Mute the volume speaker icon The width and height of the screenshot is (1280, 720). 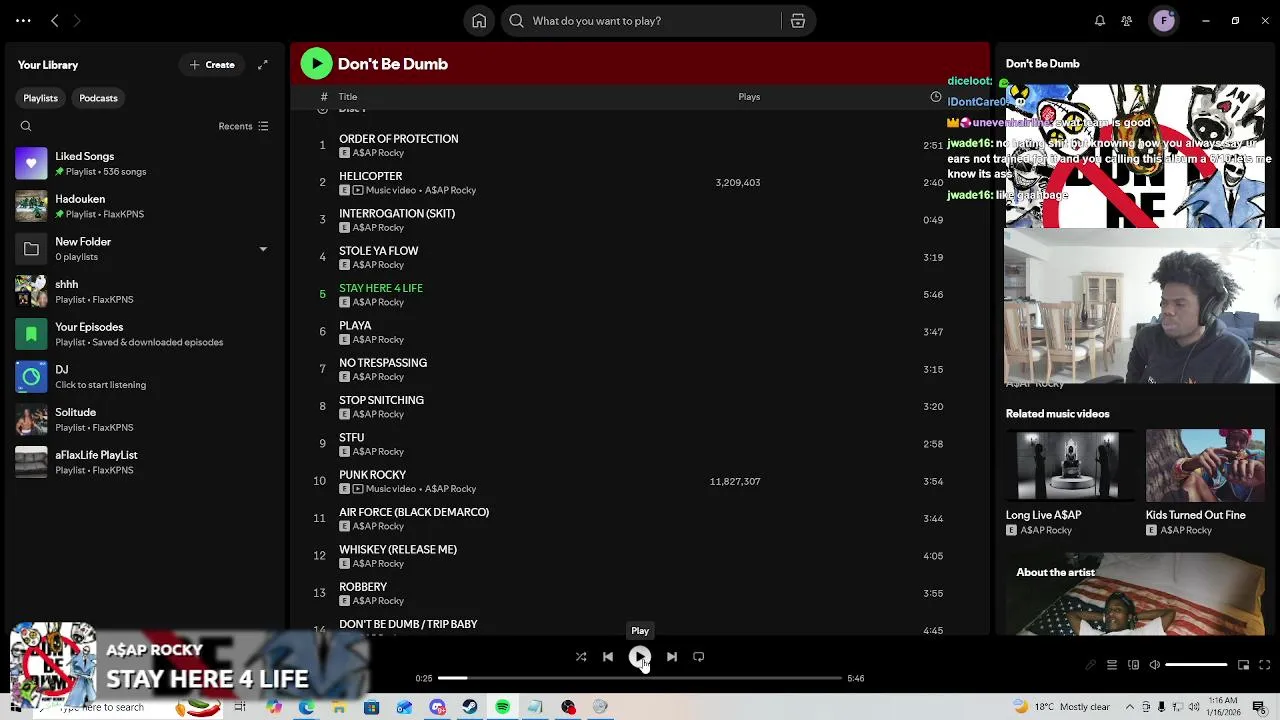[1154, 665]
